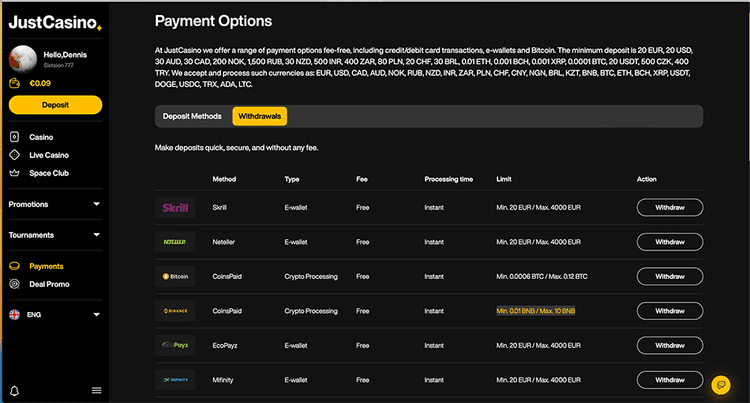
Task: Open the live chat bubble icon
Action: (x=721, y=385)
